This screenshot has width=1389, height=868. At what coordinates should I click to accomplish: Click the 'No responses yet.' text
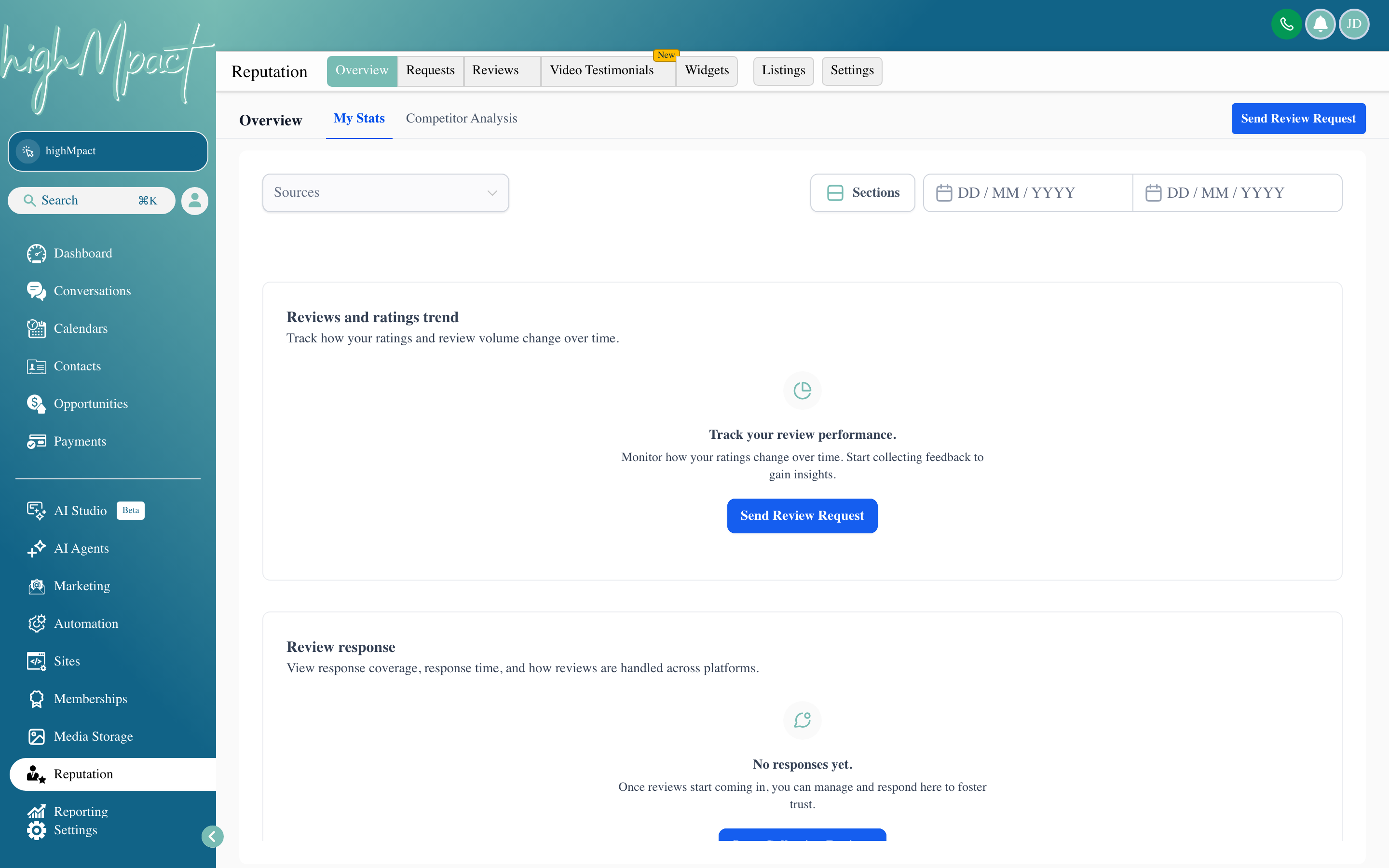coord(802,764)
